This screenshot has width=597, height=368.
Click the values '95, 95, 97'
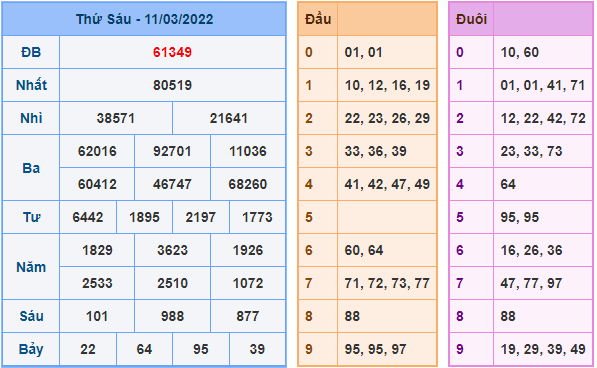(x=375, y=349)
